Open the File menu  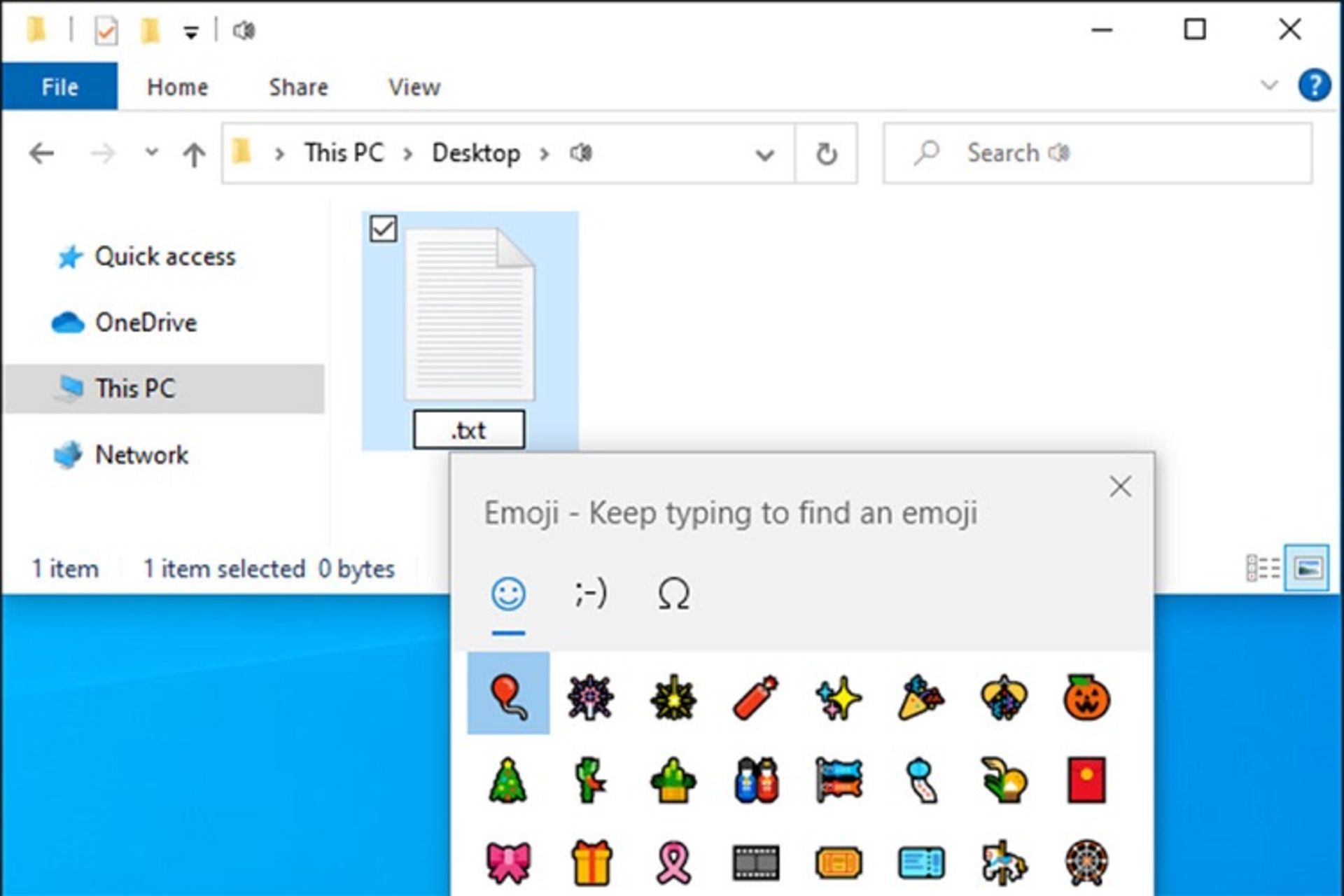coord(59,87)
